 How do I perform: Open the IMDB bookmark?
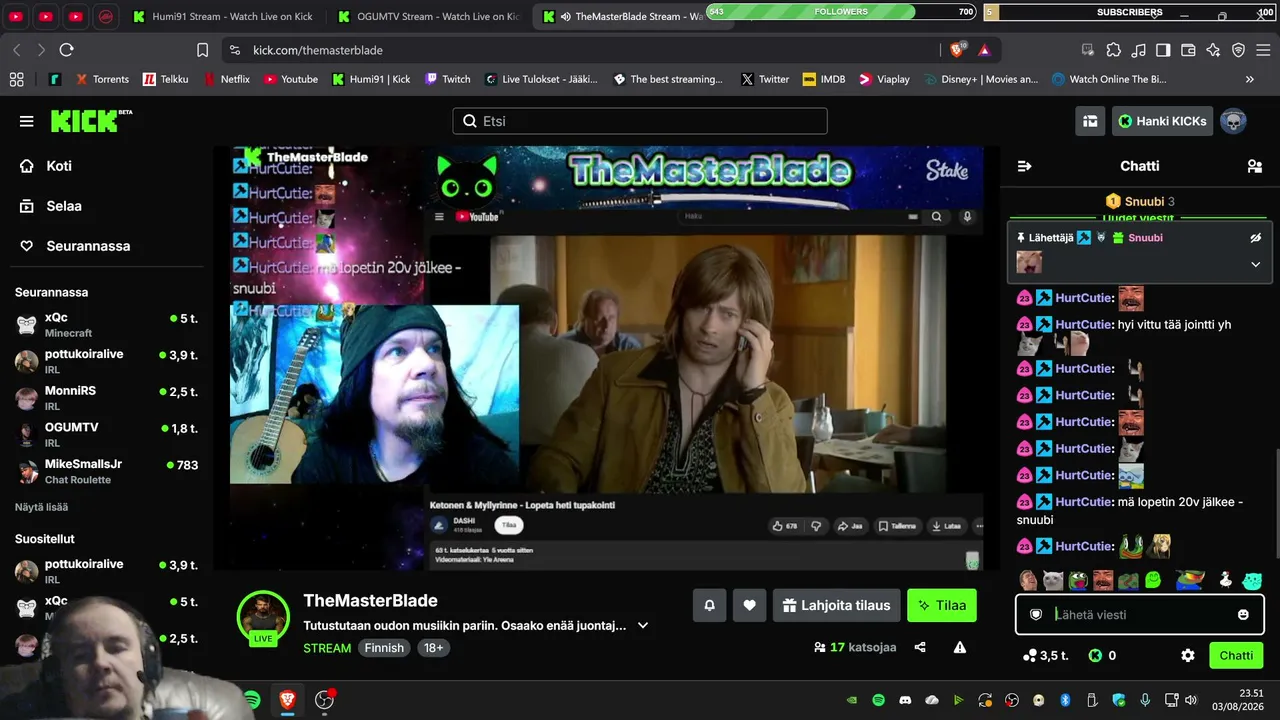coord(824,79)
